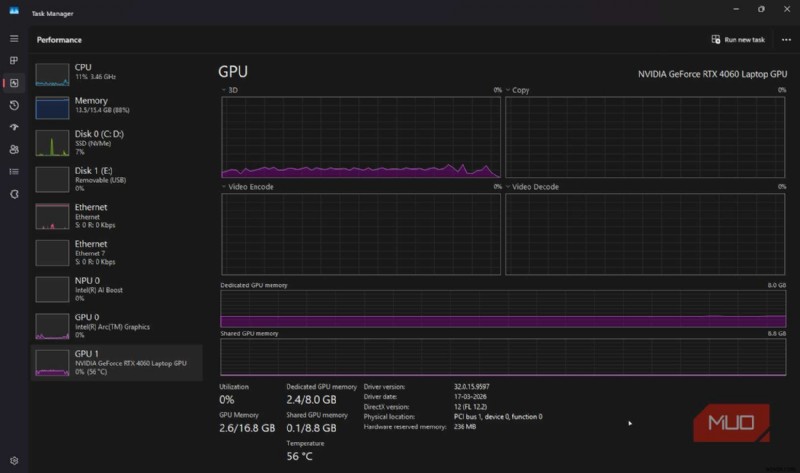Viewport: 800px width, 473px height.
Task: Click the Driver version number 32.0.15.9597
Action: point(471,387)
